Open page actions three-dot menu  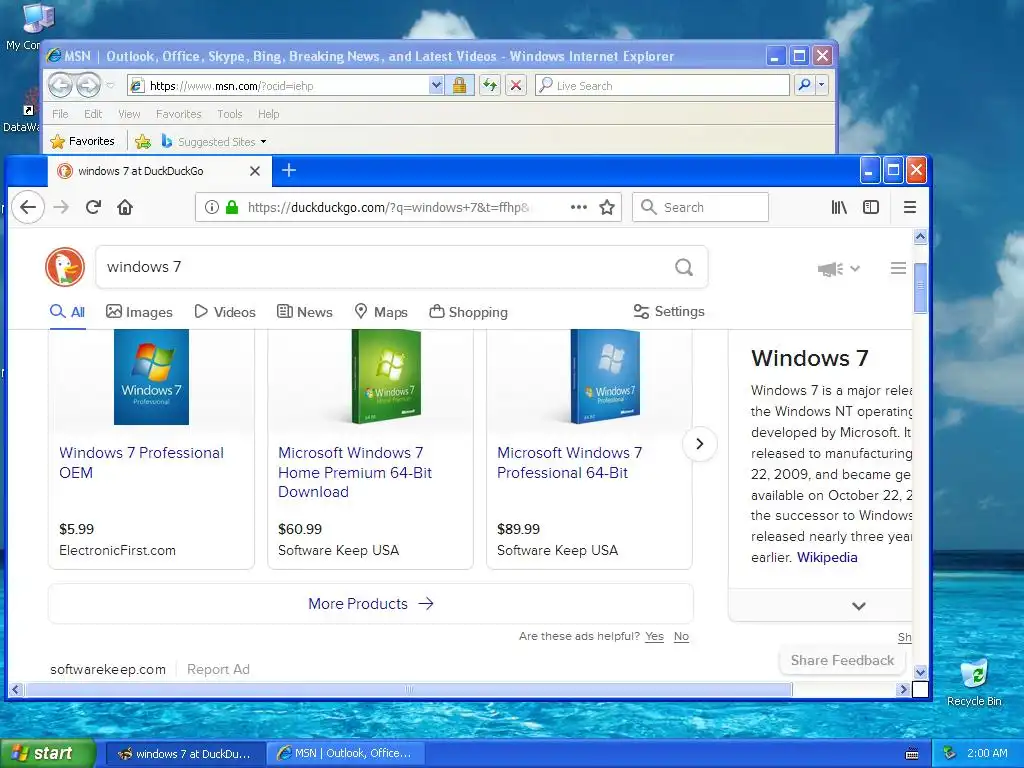(x=579, y=208)
